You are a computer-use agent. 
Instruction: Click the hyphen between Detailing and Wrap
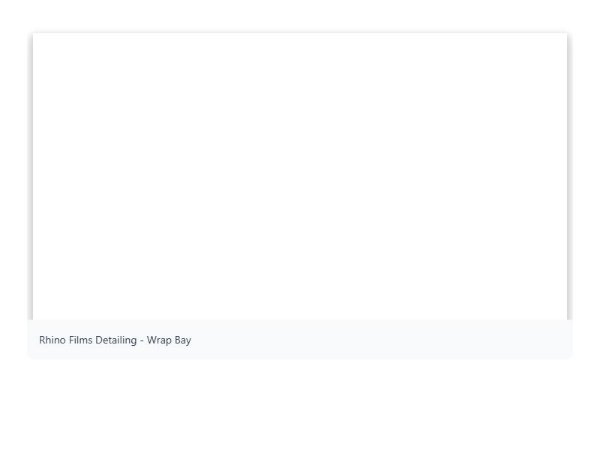(x=142, y=340)
